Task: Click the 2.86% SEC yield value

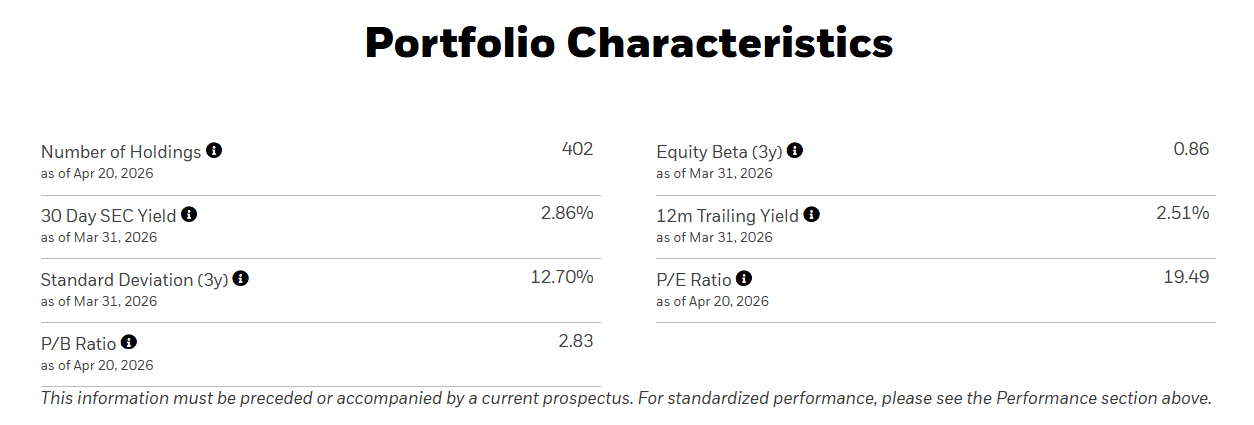Action: point(567,213)
